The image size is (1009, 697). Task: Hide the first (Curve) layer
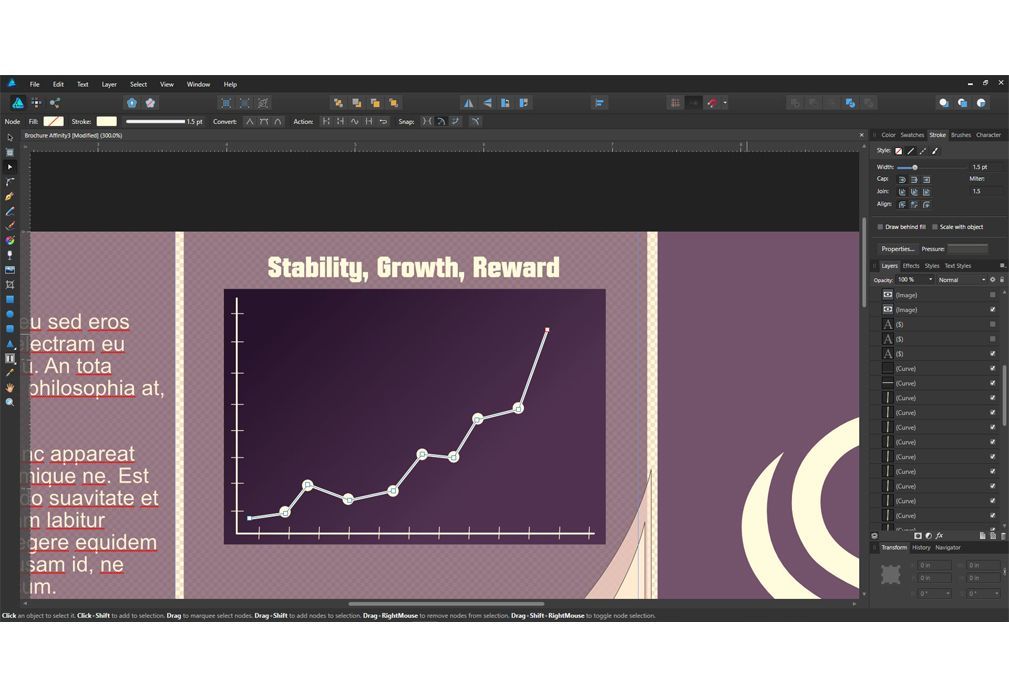[x=993, y=369]
